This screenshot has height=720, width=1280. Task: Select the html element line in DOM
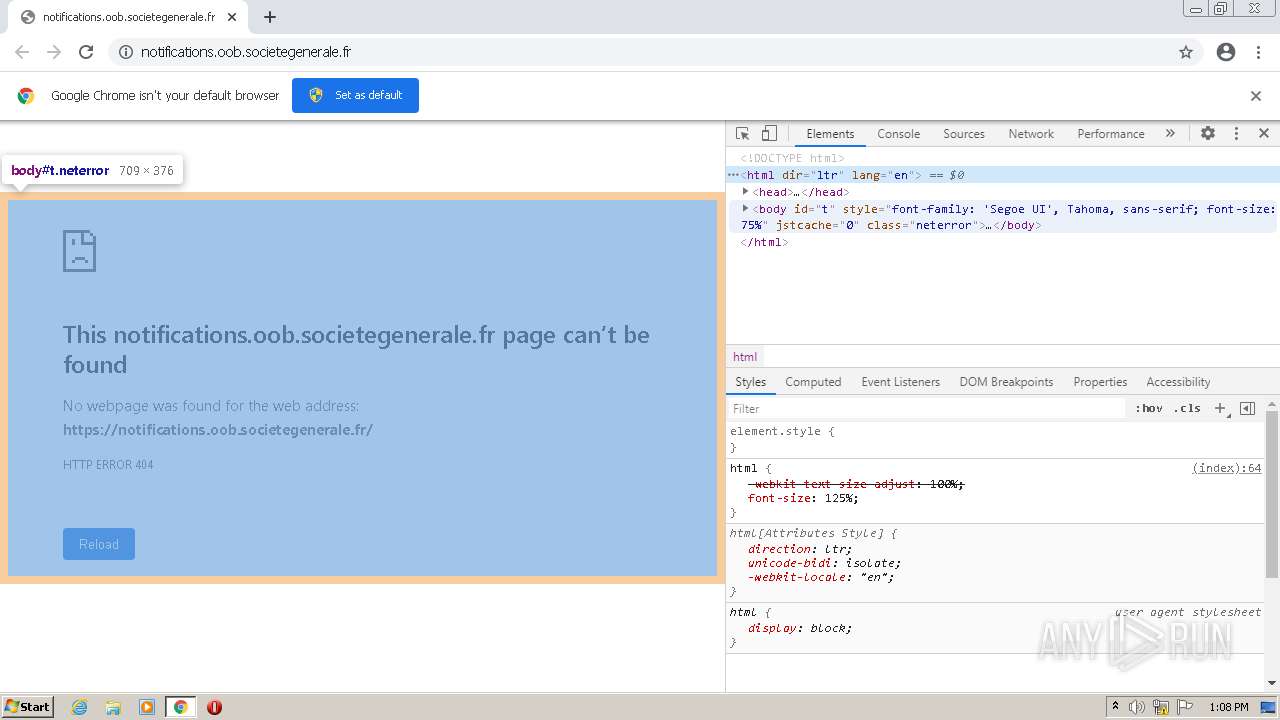[x=1002, y=175]
